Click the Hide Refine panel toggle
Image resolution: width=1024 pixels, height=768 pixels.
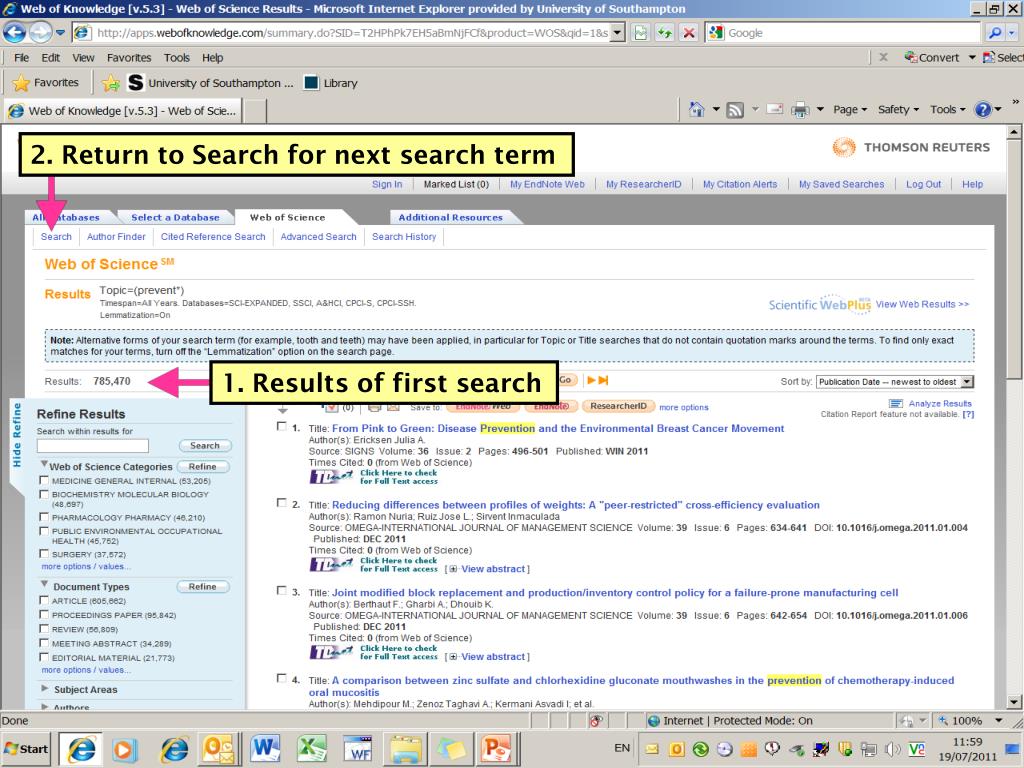point(18,434)
